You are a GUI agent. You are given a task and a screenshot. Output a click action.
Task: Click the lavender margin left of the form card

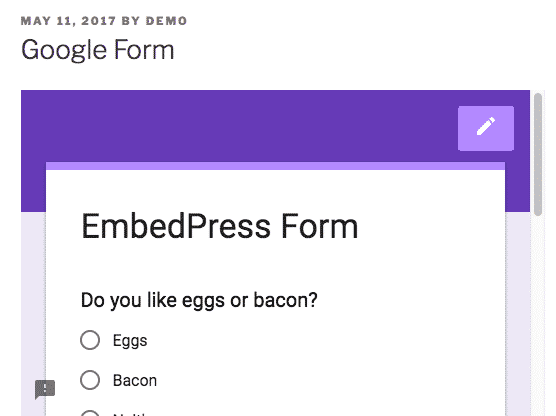click(x=33, y=294)
